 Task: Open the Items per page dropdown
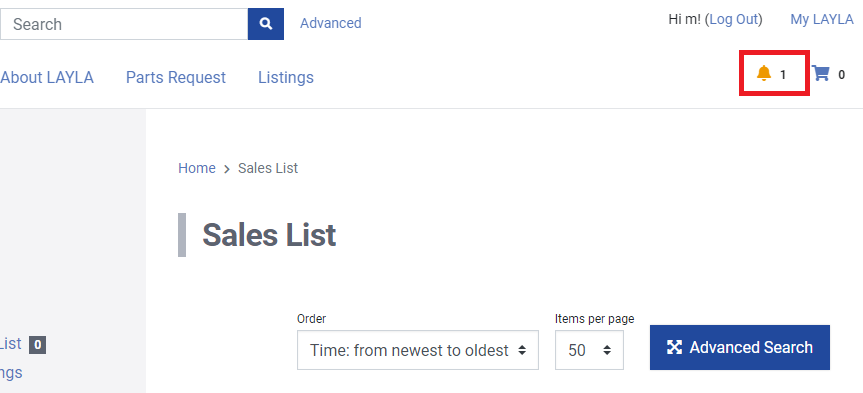589,350
